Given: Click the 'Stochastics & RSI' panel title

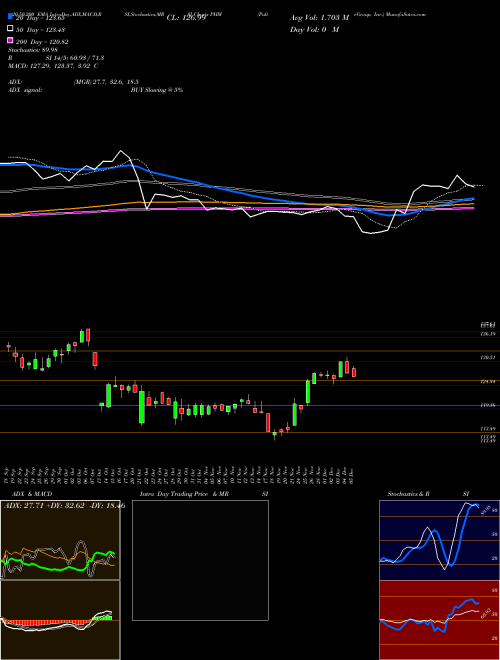Looking at the screenshot, I should 428,494.
